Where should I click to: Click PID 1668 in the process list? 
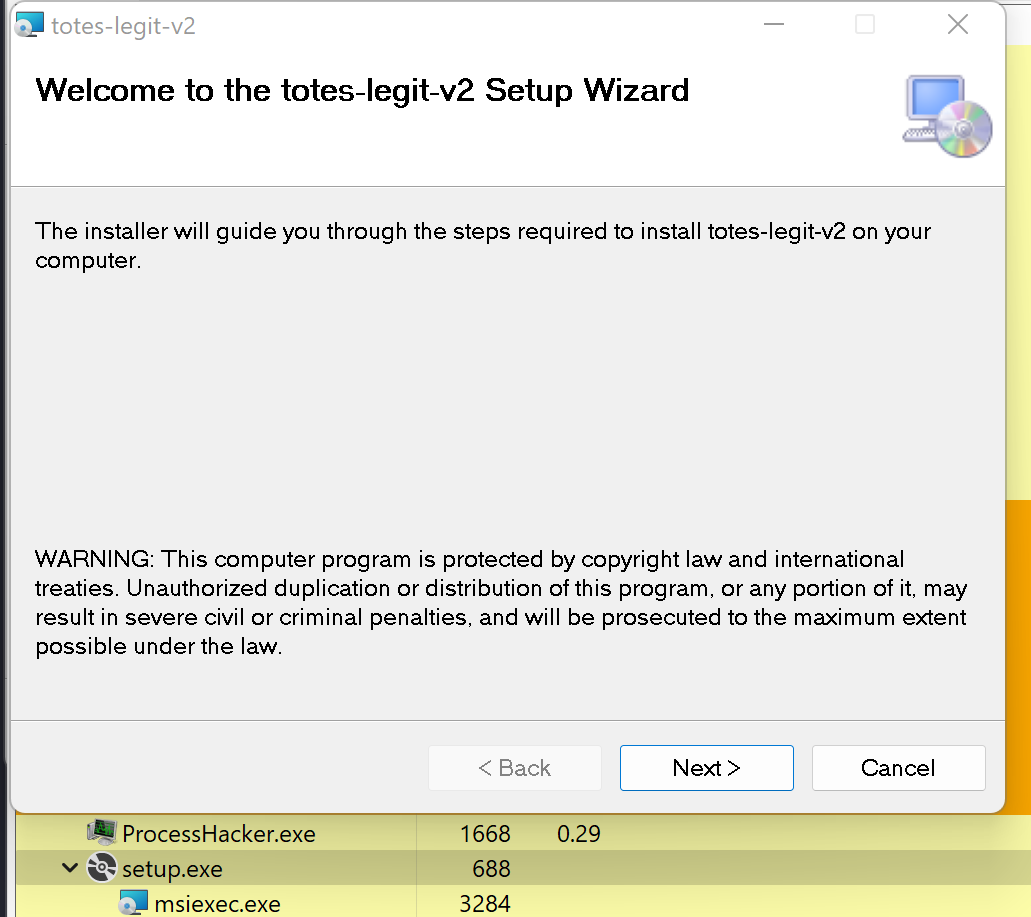coord(485,833)
